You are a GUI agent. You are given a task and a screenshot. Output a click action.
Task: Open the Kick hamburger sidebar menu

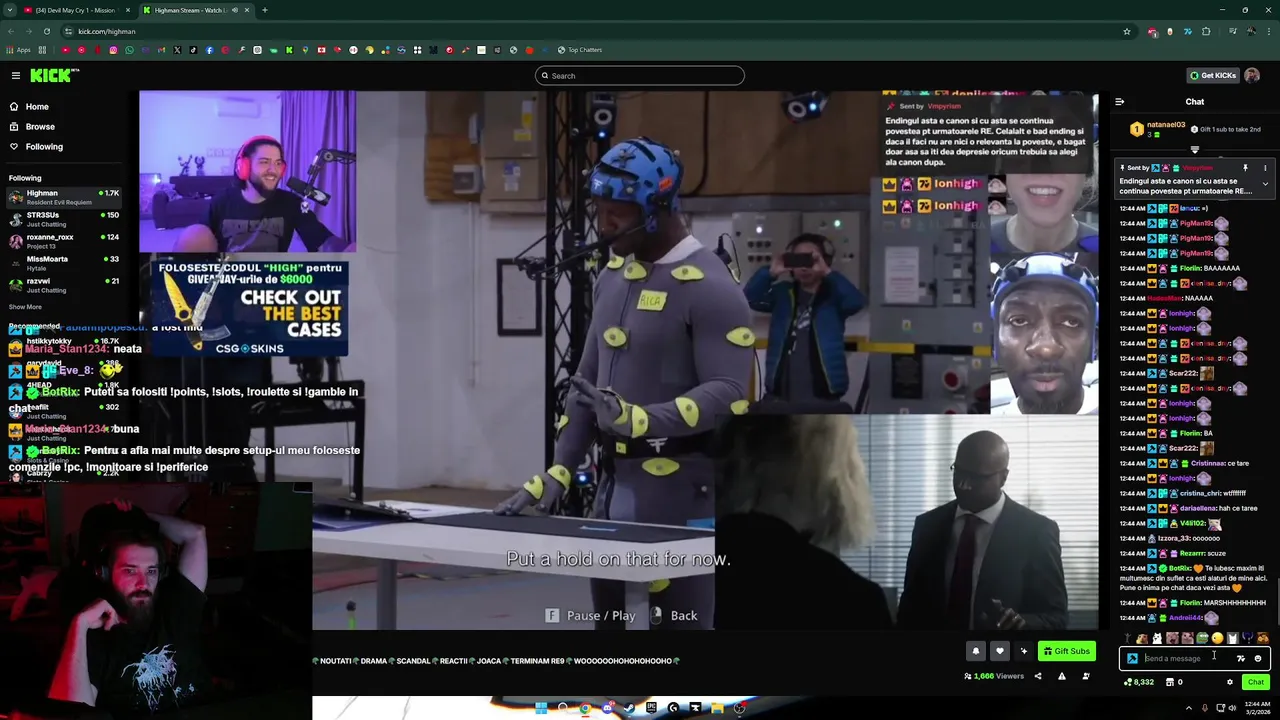coord(16,75)
